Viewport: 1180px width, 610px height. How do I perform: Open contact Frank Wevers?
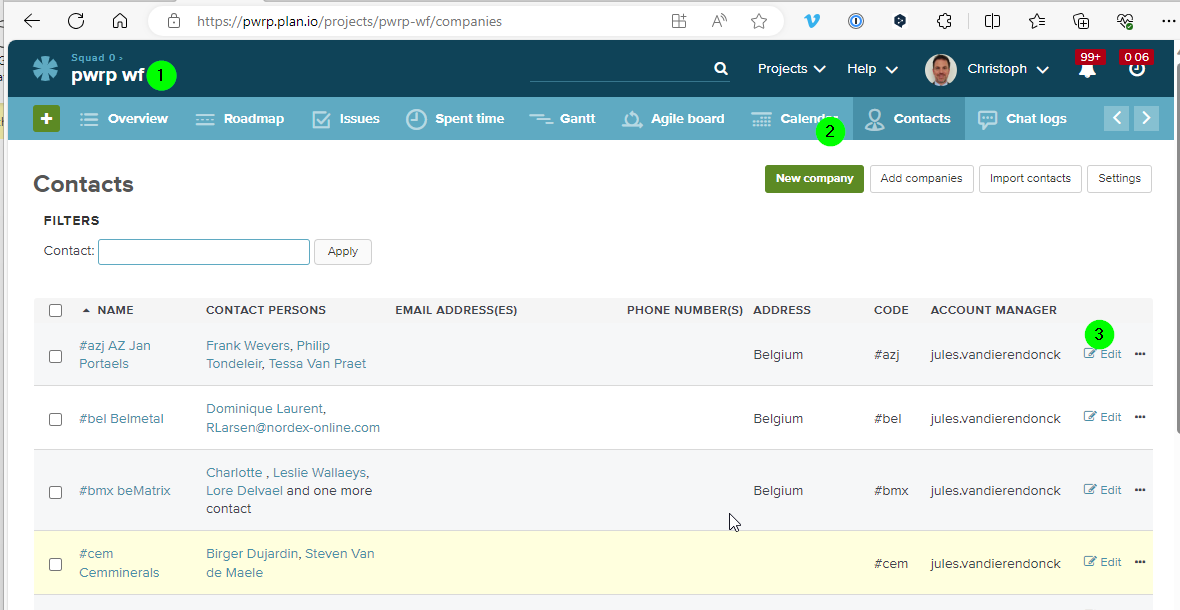click(248, 345)
